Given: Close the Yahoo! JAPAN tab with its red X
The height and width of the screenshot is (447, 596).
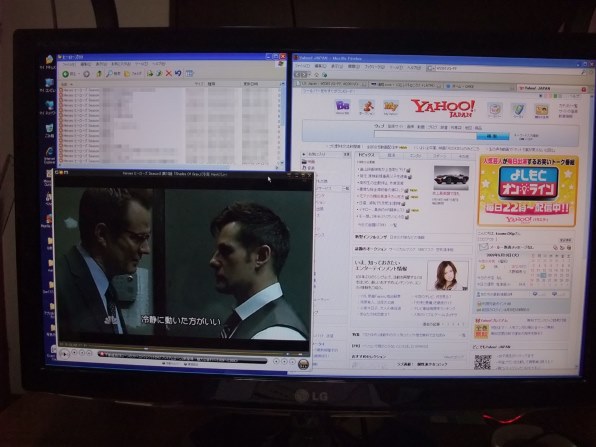Looking at the screenshot, I should (x=584, y=89).
